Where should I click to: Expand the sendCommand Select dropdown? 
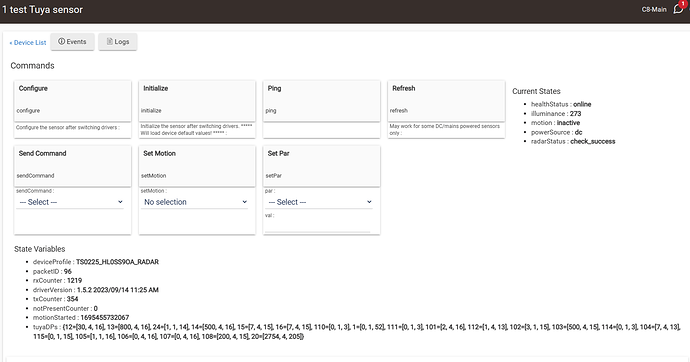(71, 202)
